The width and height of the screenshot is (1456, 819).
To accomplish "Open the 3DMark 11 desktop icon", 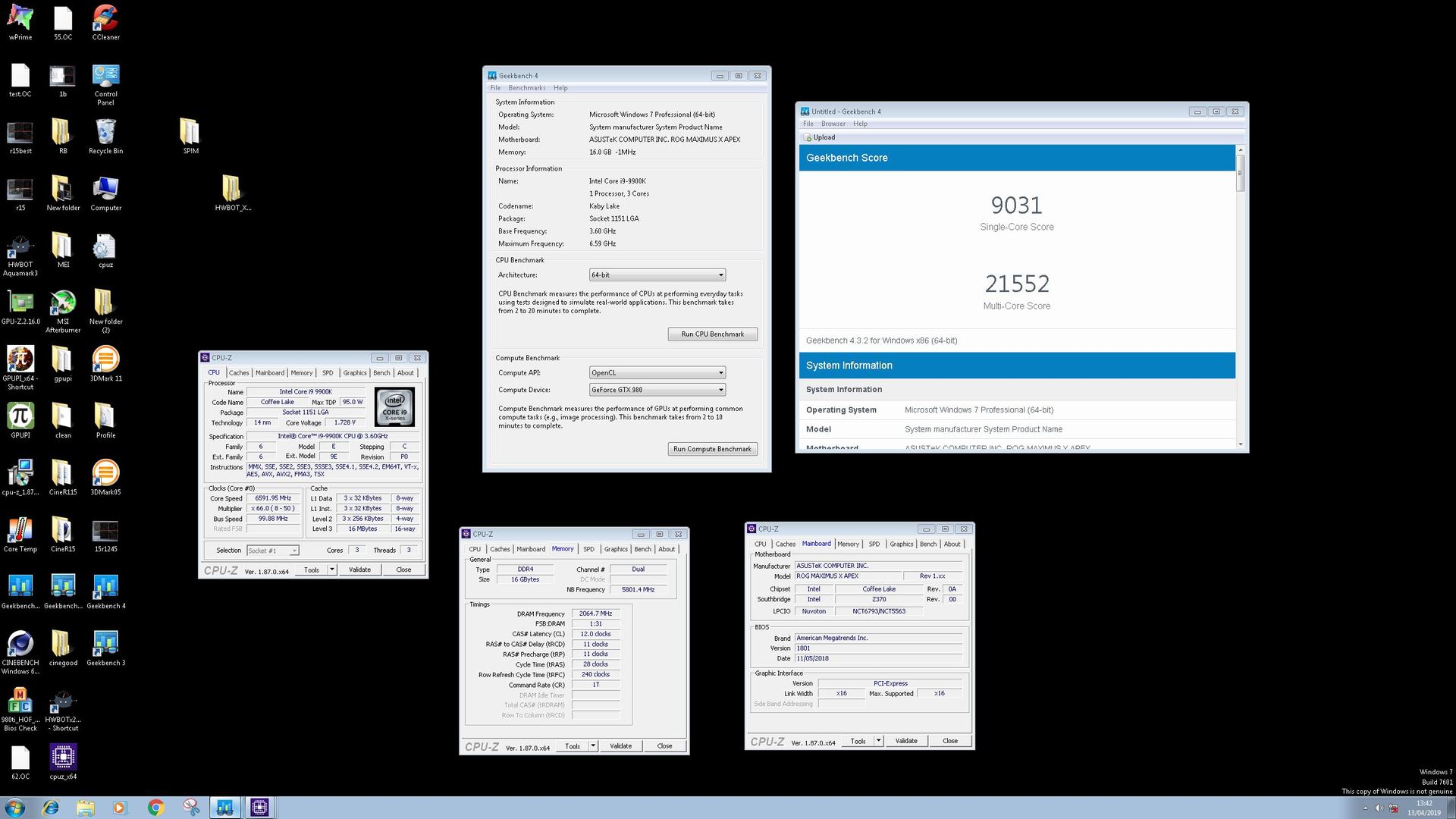I will [105, 364].
